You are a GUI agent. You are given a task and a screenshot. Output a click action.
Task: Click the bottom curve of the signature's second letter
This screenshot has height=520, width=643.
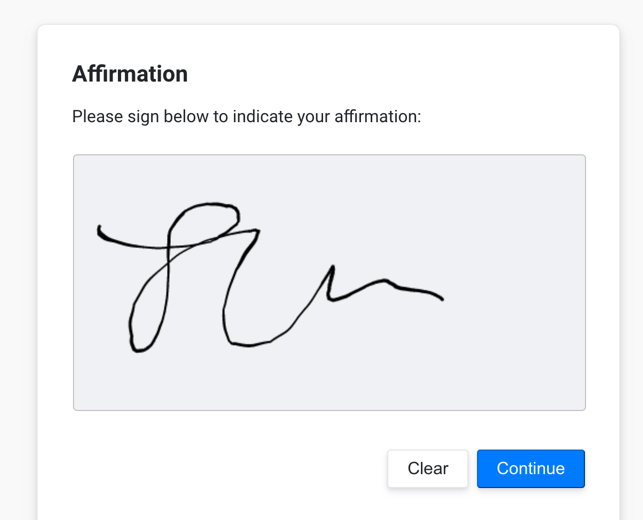(248, 344)
